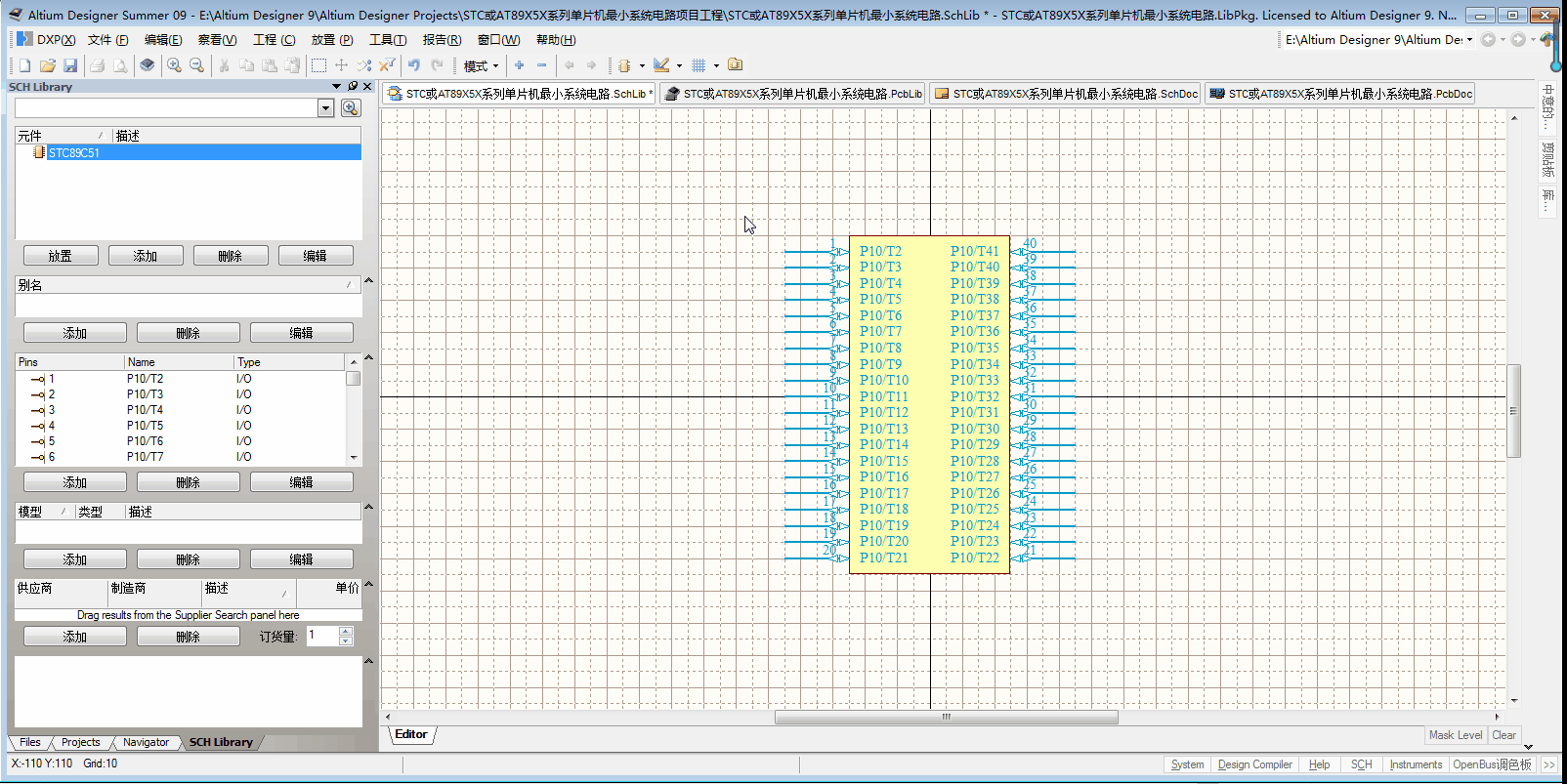Open the project path dropdown at top right
Viewport: 1567px width, 784px height.
pos(1469,40)
